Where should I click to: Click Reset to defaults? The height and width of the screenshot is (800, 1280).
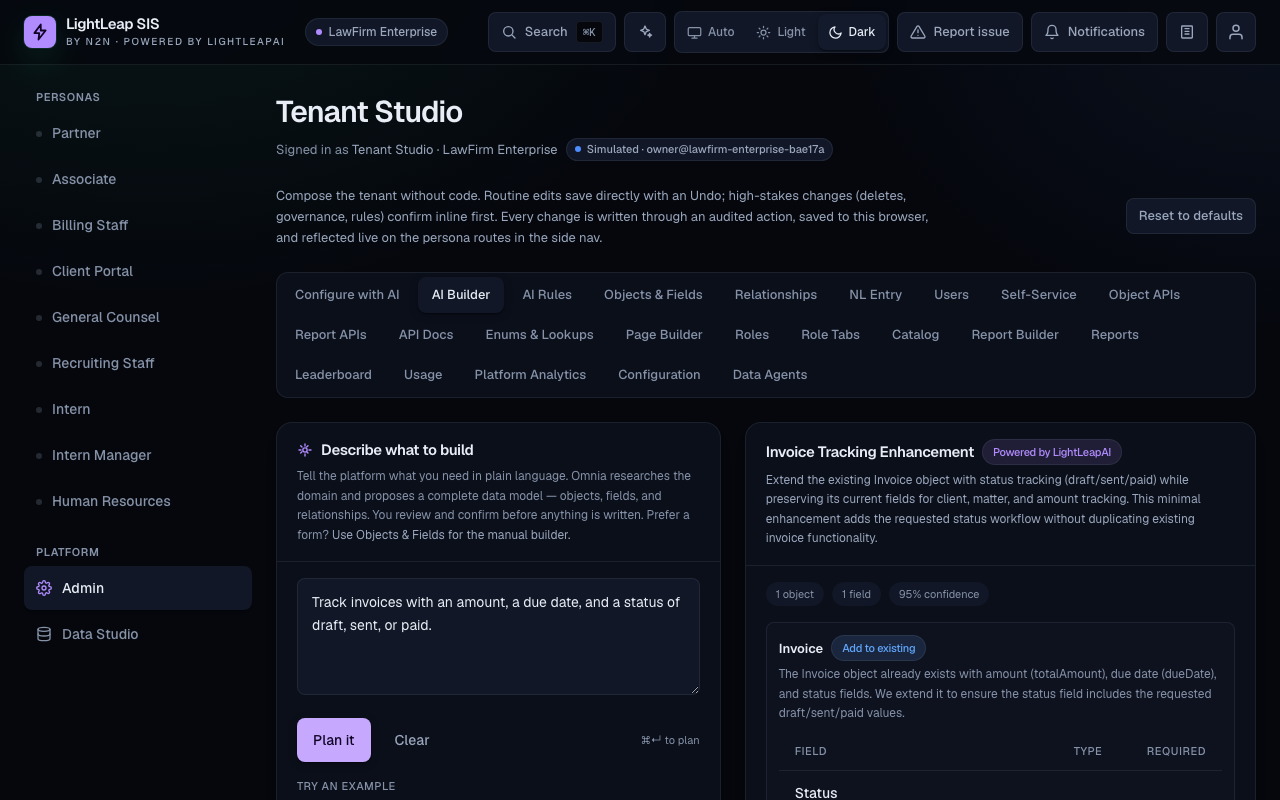[1190, 216]
